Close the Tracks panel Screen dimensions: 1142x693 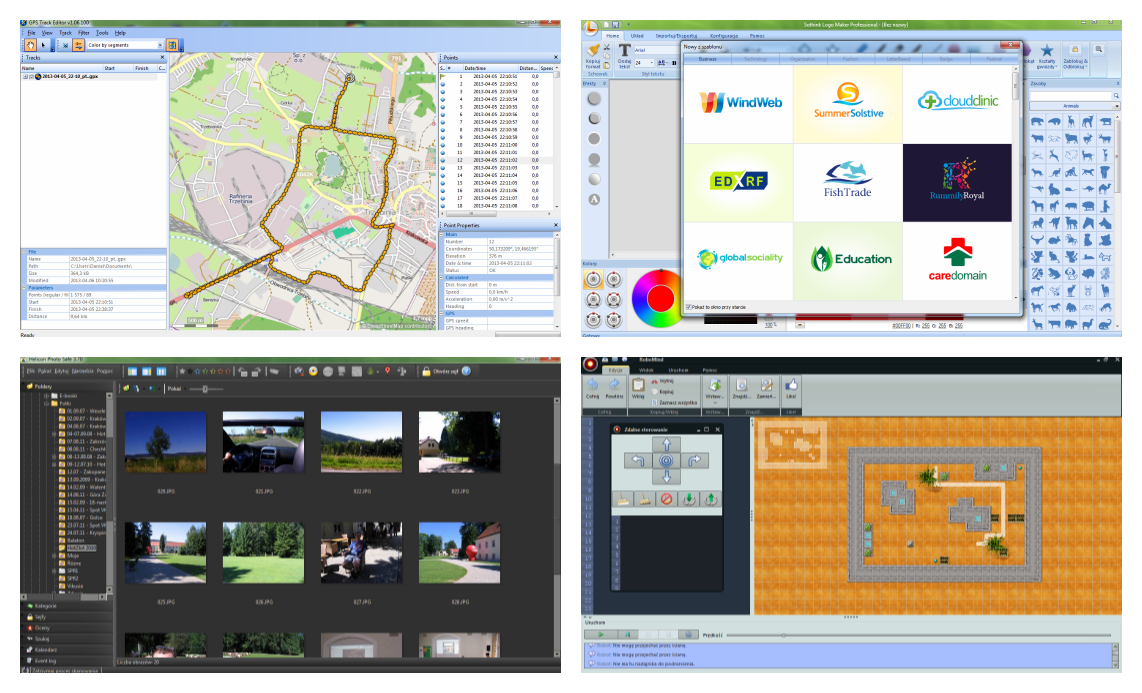(162, 58)
